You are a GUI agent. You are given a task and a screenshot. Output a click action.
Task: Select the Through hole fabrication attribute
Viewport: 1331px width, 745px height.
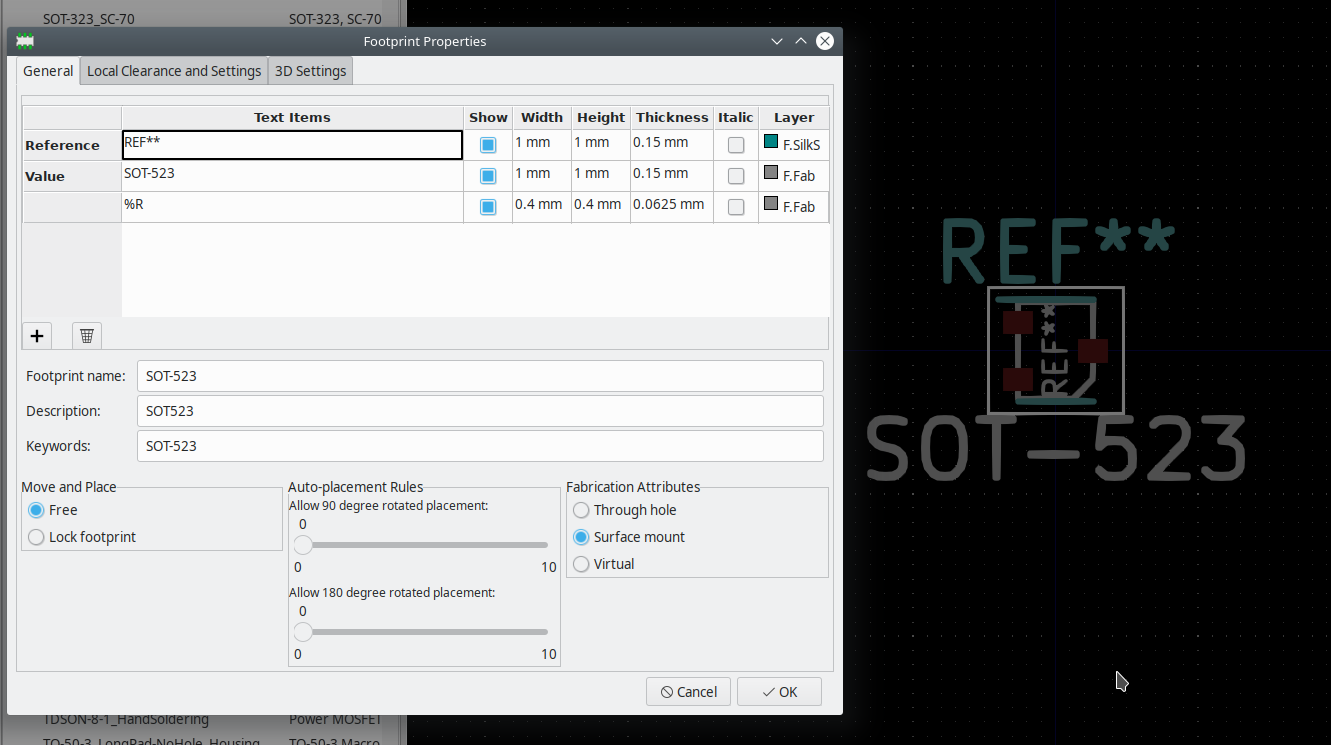[x=581, y=510]
